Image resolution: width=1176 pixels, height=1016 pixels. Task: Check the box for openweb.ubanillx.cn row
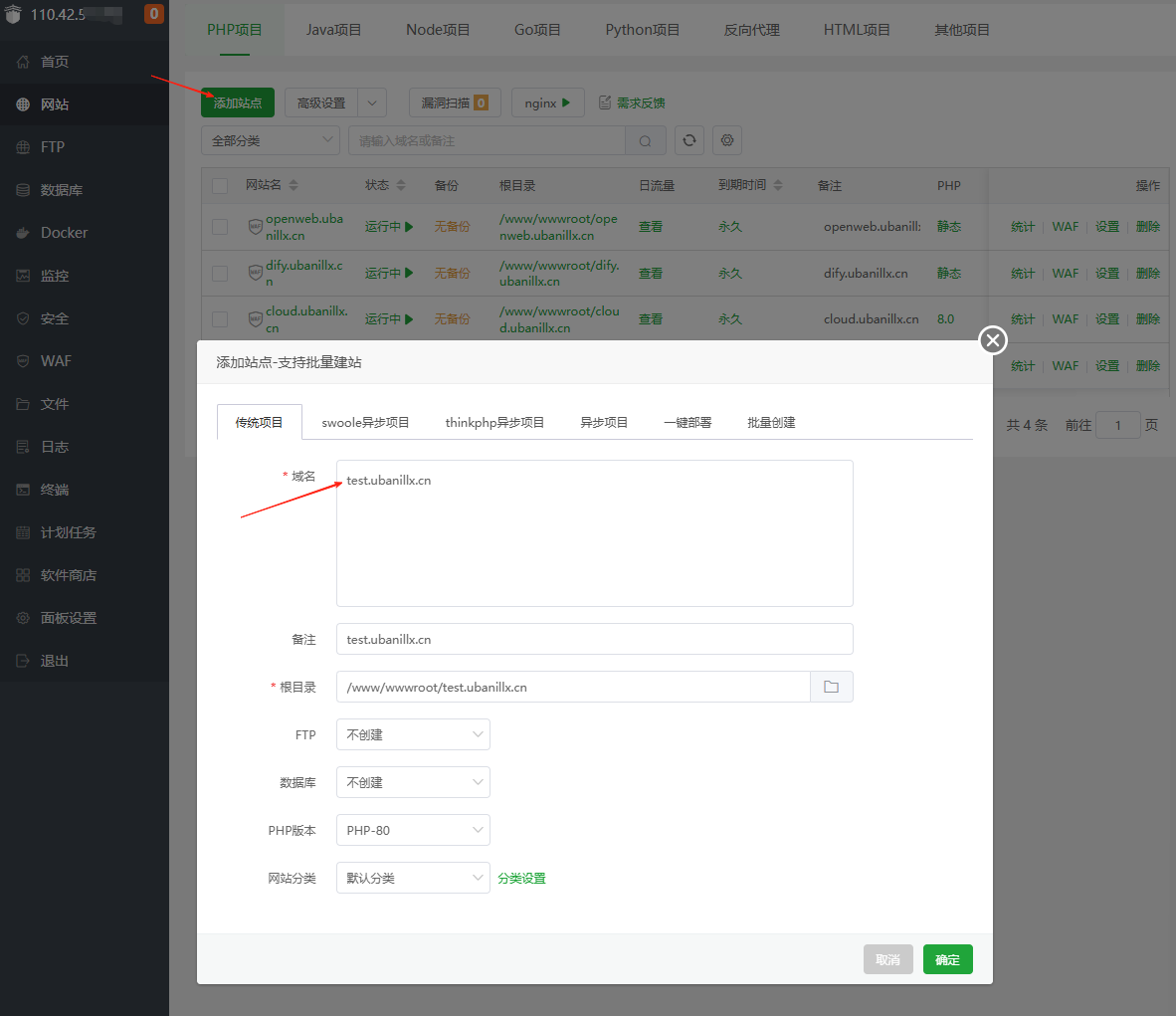(220, 227)
